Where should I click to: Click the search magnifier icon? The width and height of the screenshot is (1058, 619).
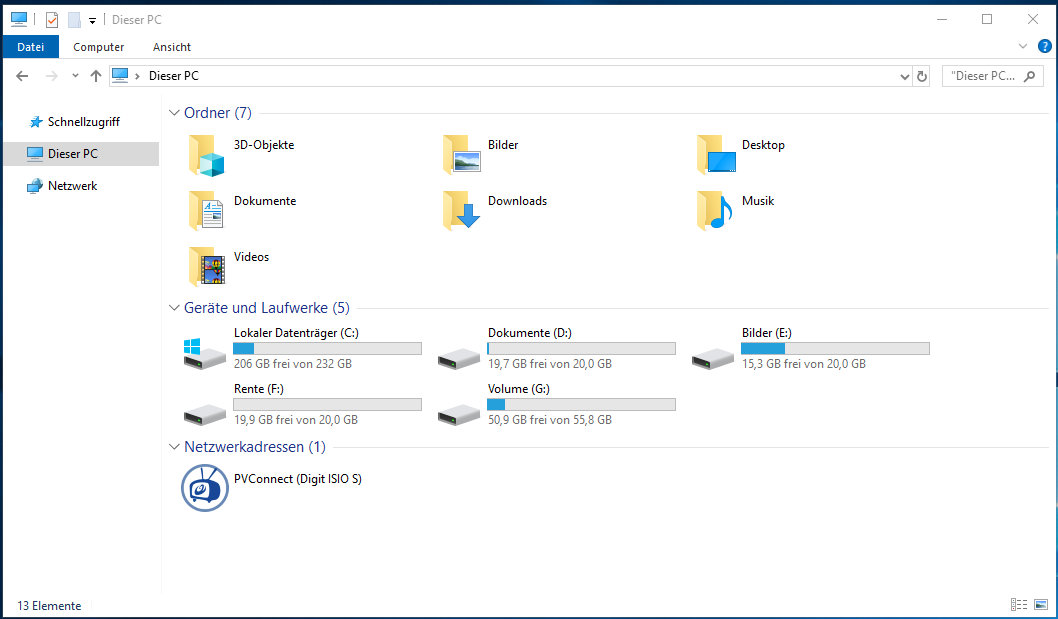click(1029, 76)
